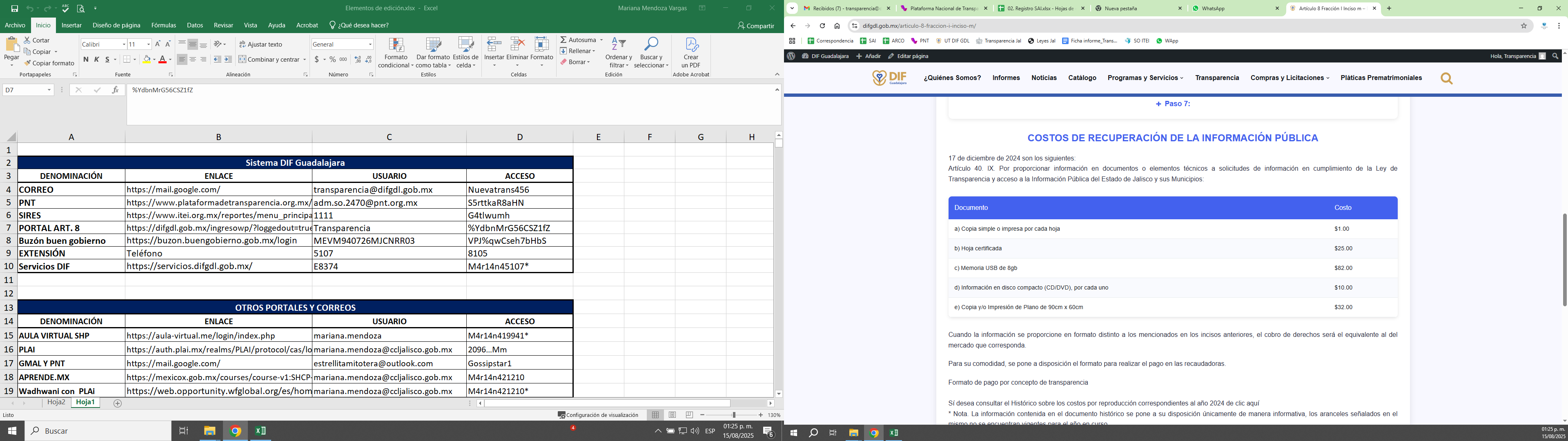Viewport: 1568px width, 441px height.
Task: Toggle underline (S) formatting
Action: click(107, 60)
